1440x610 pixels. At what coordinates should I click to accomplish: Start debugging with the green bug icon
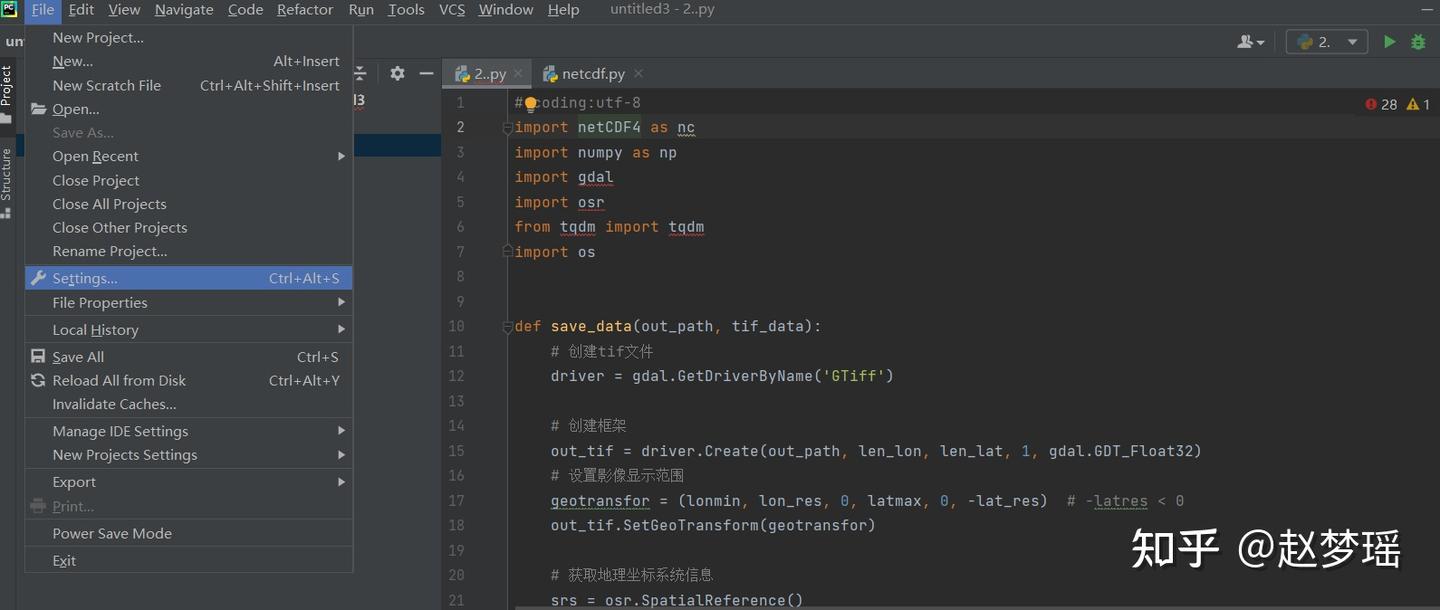coord(1418,42)
